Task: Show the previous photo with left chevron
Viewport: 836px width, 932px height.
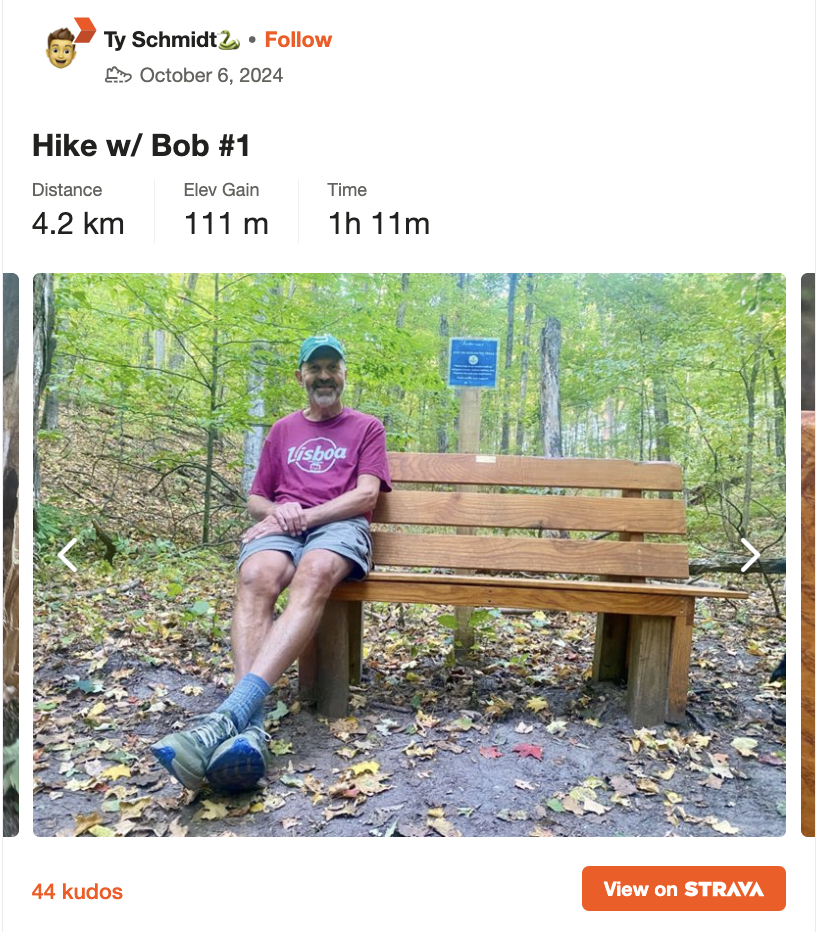Action: (x=68, y=555)
